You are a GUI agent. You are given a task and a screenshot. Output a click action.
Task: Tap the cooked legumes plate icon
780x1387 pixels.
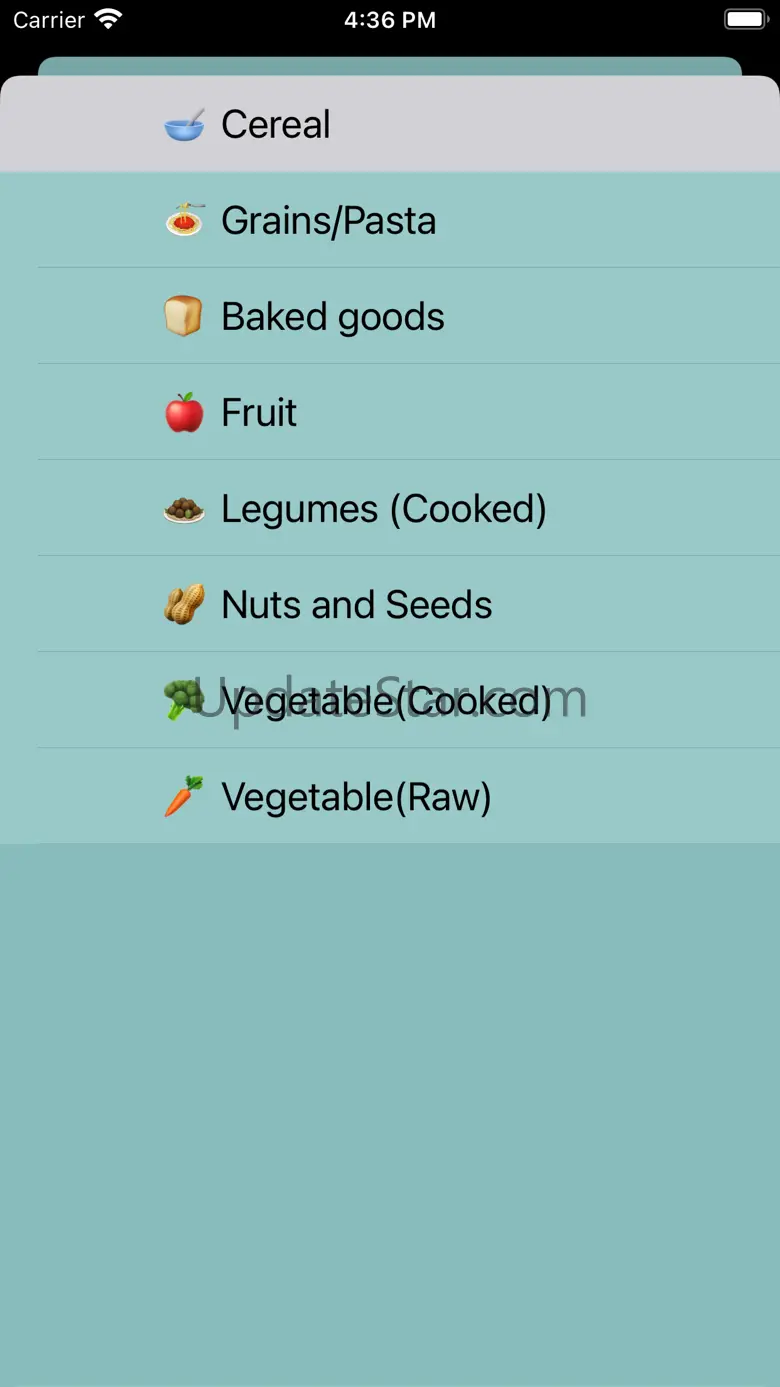[x=184, y=509]
